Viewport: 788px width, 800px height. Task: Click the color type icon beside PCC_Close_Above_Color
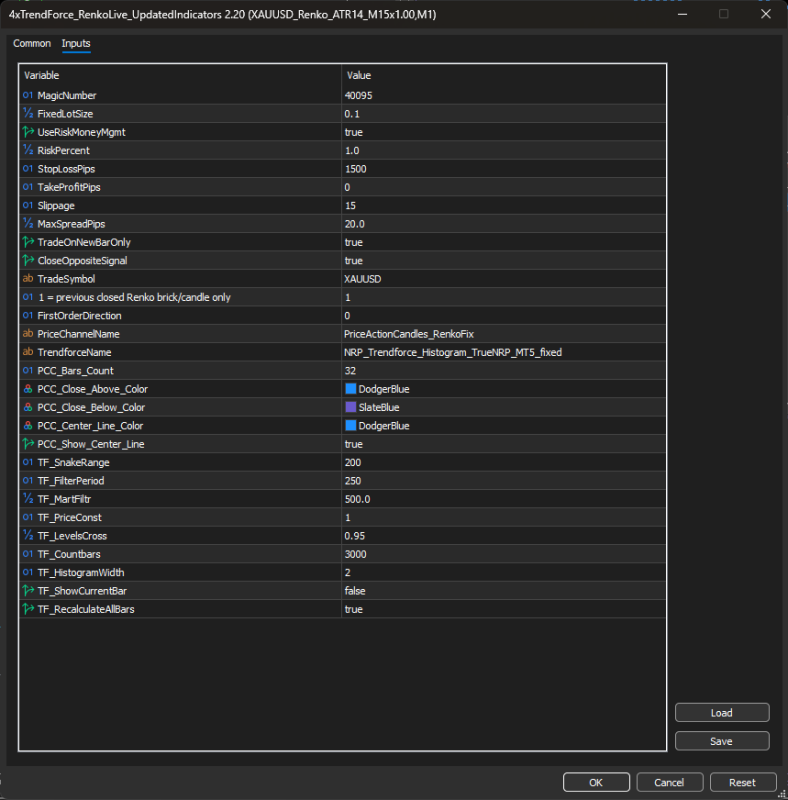click(28, 389)
